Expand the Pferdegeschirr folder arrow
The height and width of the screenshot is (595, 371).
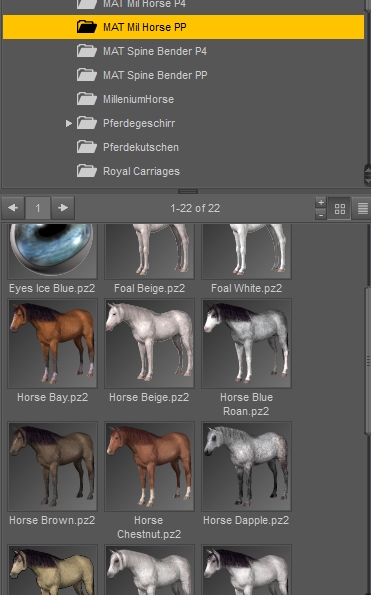[69, 123]
